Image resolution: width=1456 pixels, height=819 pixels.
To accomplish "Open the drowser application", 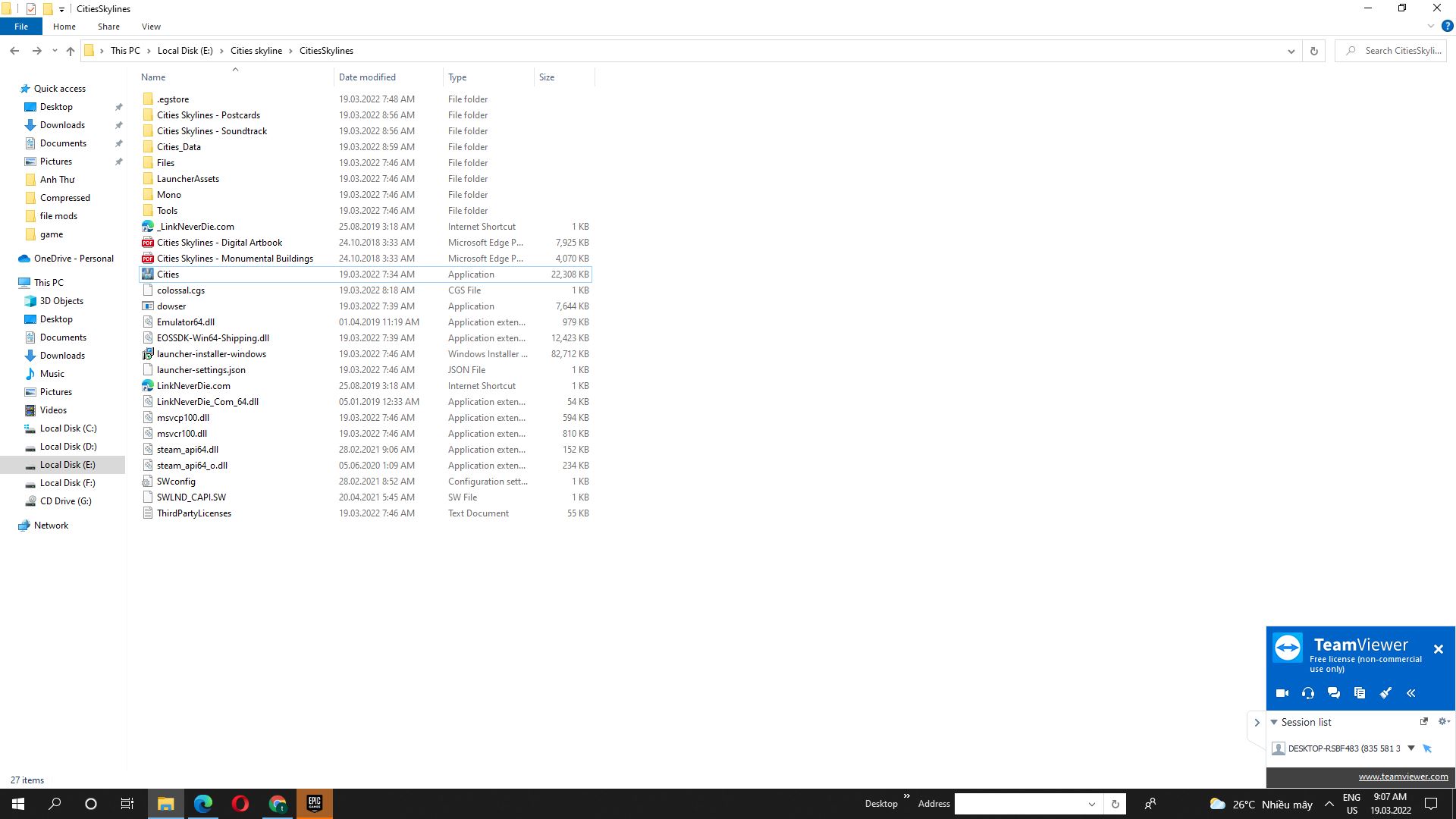I will click(171, 306).
